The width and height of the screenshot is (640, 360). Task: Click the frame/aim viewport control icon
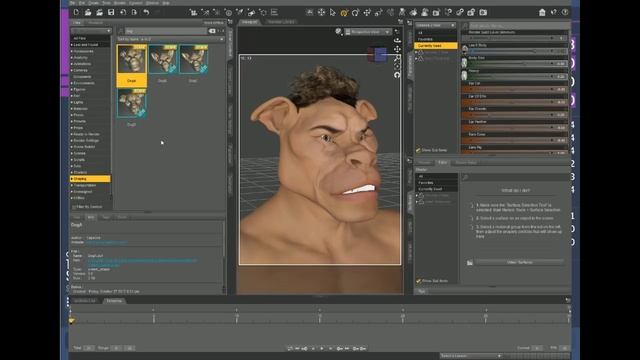tap(397, 66)
